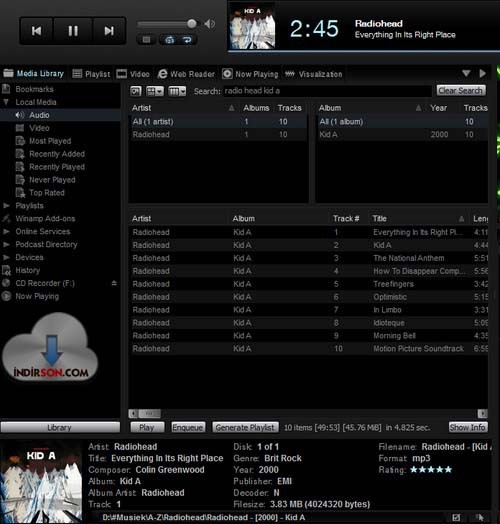500x524 pixels.
Task: Open Bookmarks in the sidebar
Action: coord(34,89)
